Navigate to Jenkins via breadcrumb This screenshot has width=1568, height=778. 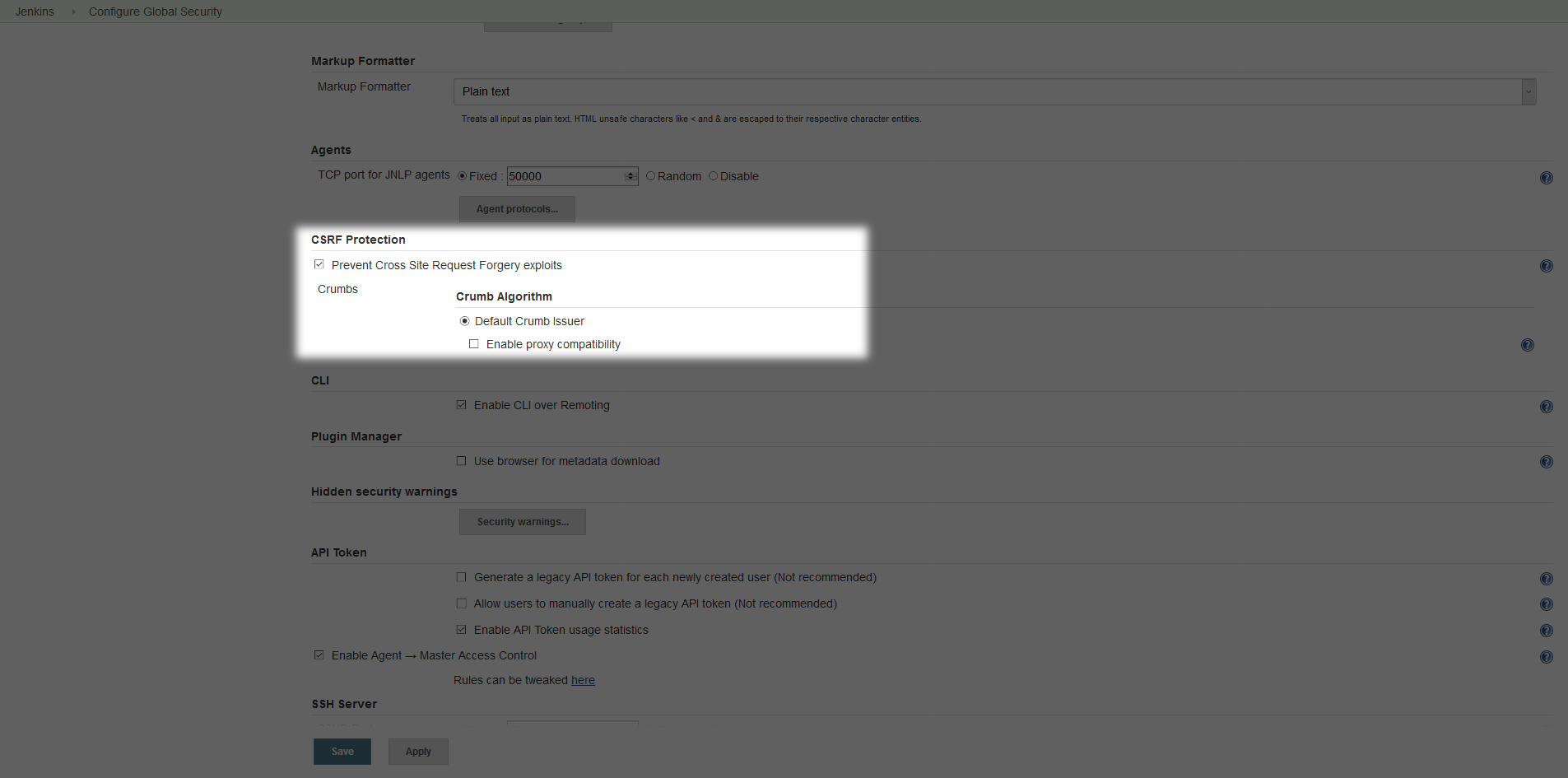click(35, 12)
